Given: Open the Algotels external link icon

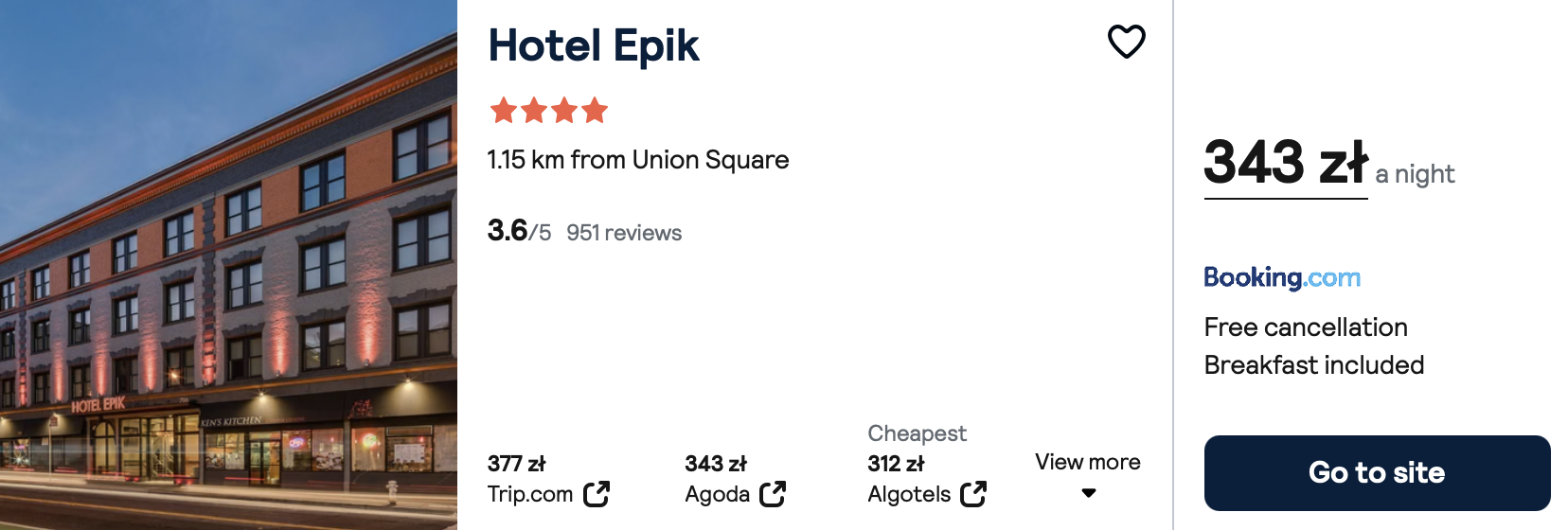Looking at the screenshot, I should 973,494.
